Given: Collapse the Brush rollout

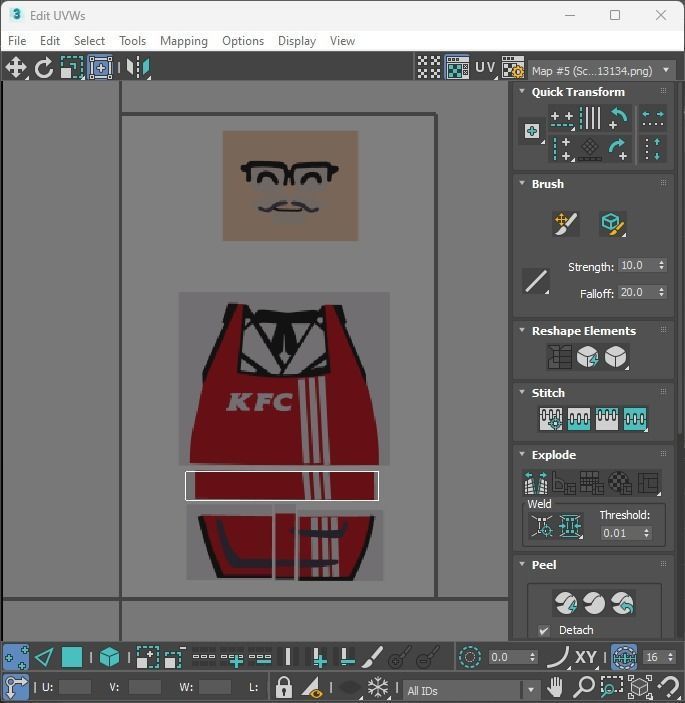Looking at the screenshot, I should coord(522,183).
